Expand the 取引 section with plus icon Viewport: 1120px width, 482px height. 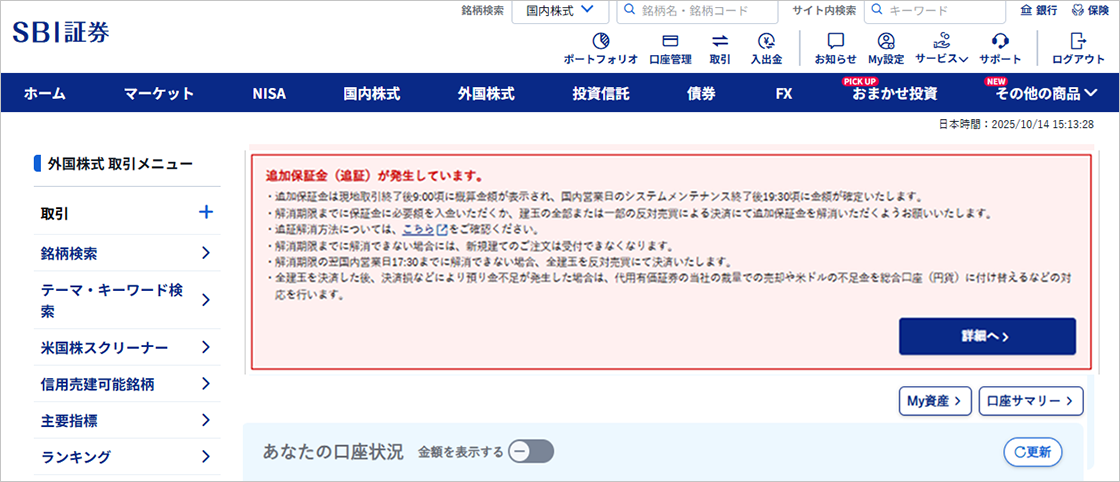206,213
